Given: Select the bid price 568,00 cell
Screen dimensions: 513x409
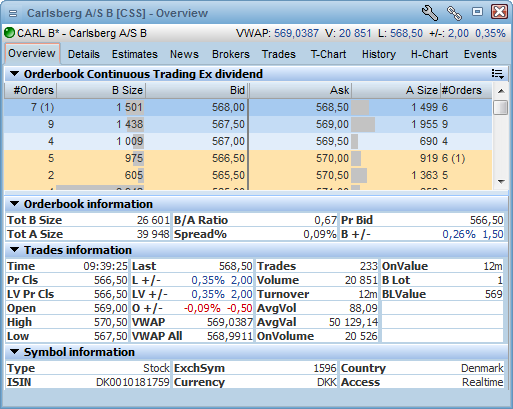Looking at the screenshot, I should (228, 107).
